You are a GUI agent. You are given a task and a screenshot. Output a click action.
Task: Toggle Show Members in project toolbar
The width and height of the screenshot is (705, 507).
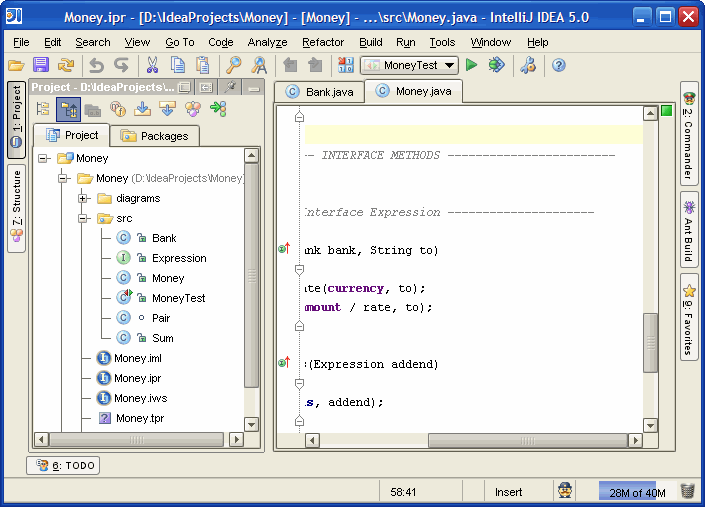pos(117,109)
